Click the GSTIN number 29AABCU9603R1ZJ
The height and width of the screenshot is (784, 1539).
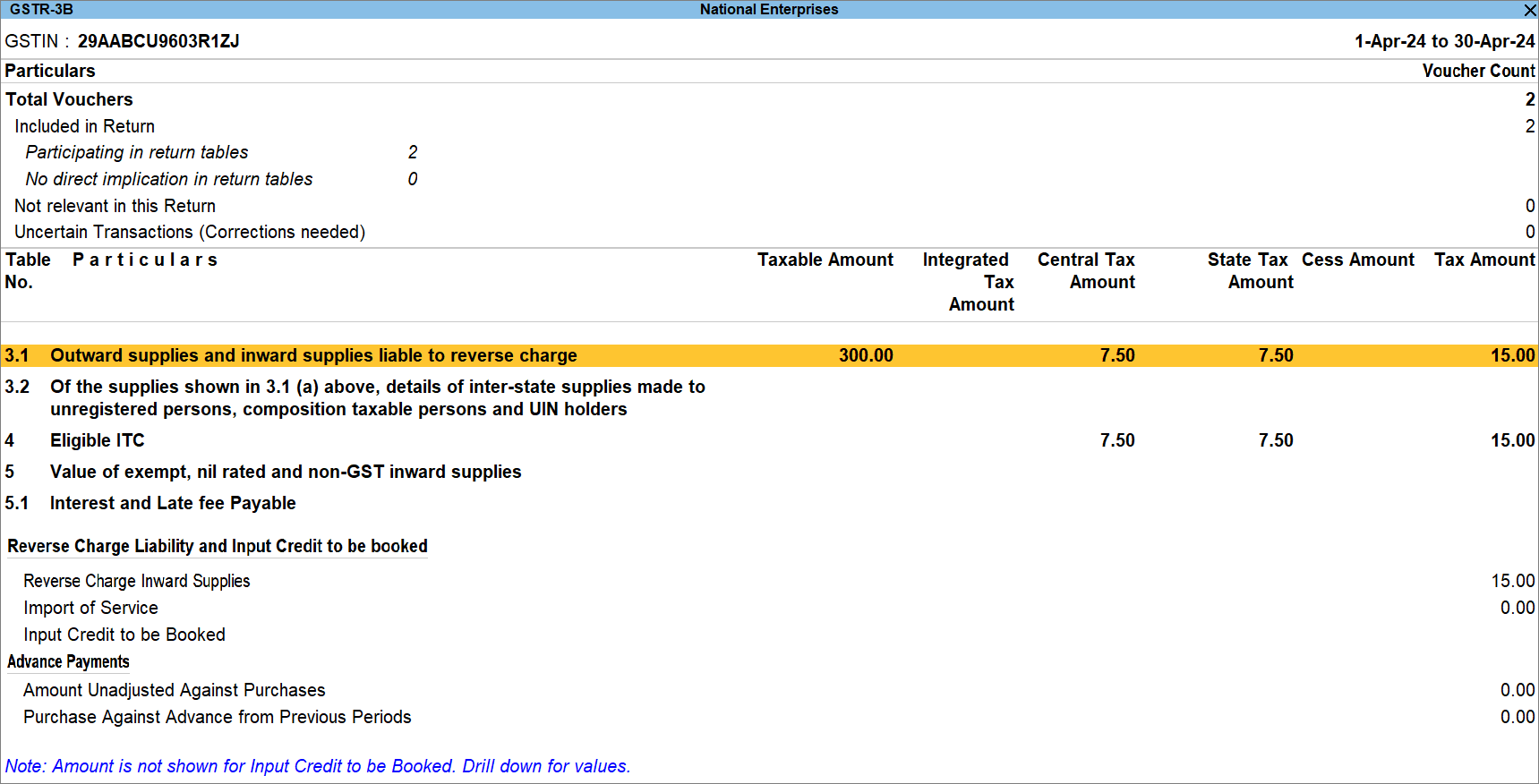(158, 41)
